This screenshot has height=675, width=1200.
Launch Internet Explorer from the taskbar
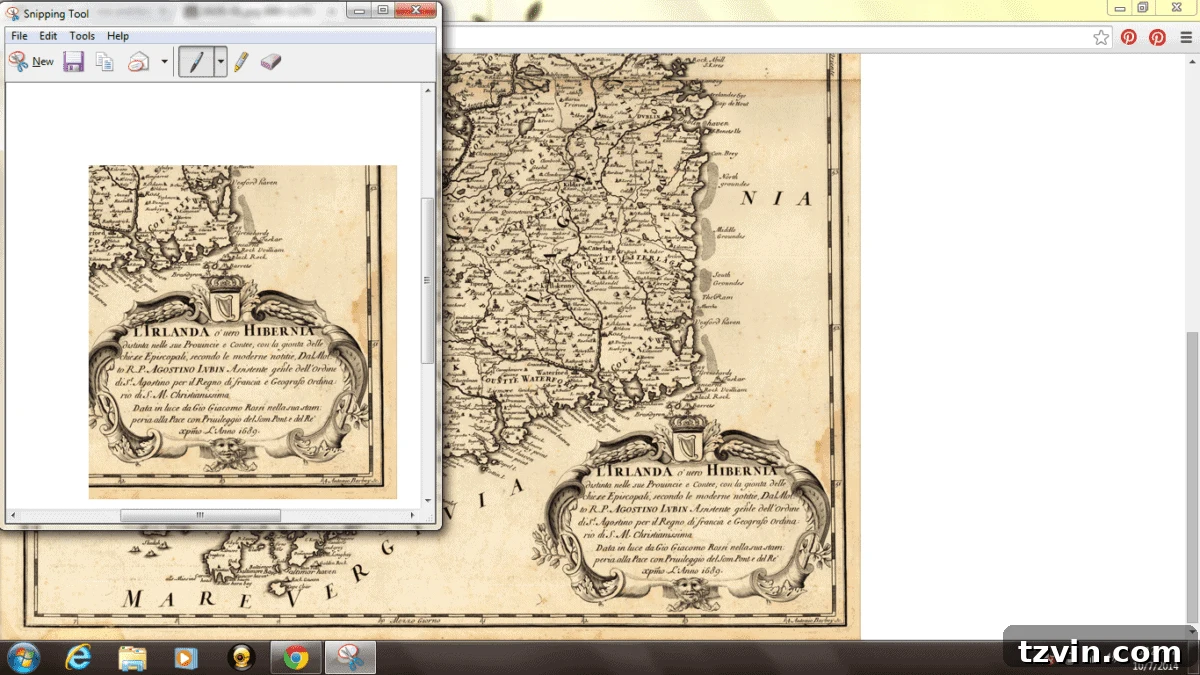coord(78,657)
